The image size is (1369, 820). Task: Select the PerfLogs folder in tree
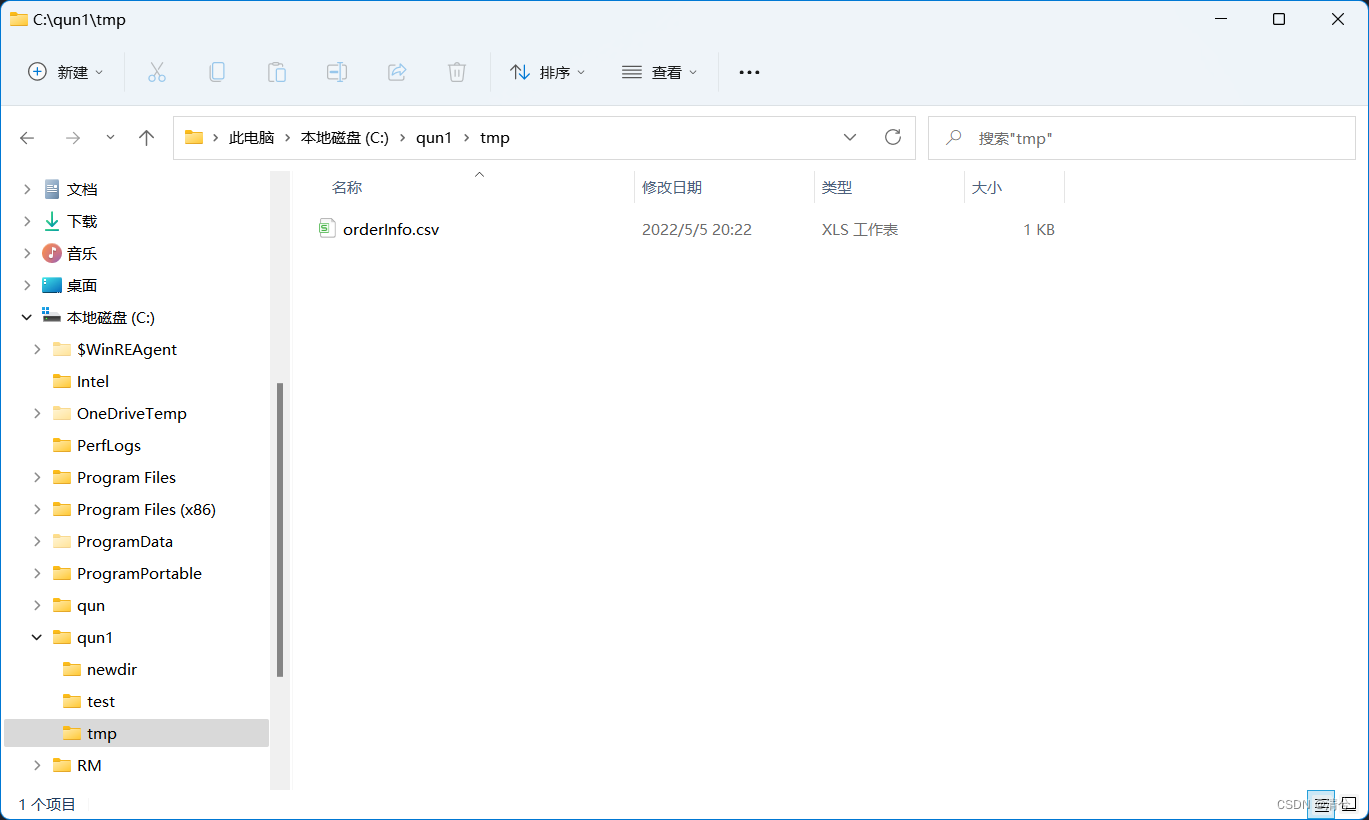pyautogui.click(x=109, y=445)
